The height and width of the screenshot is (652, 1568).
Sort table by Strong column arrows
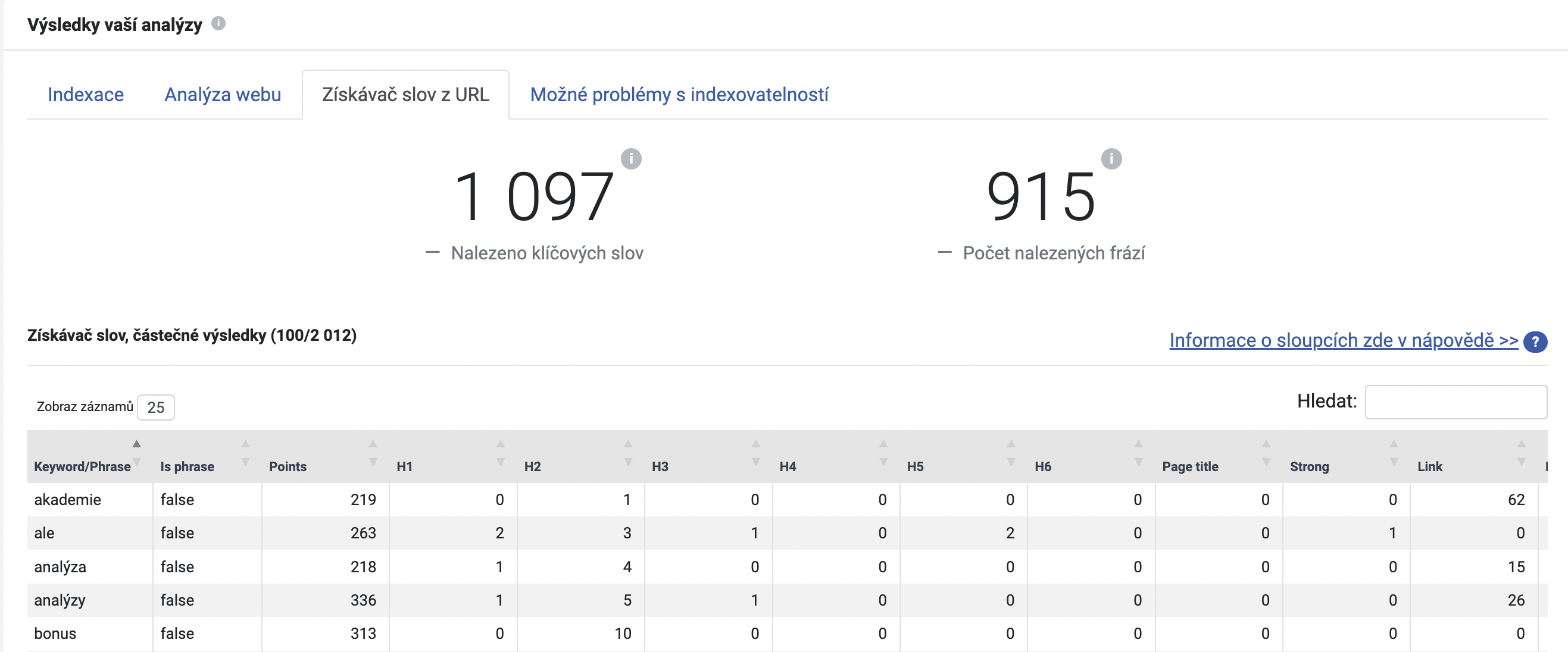pos(1394,453)
